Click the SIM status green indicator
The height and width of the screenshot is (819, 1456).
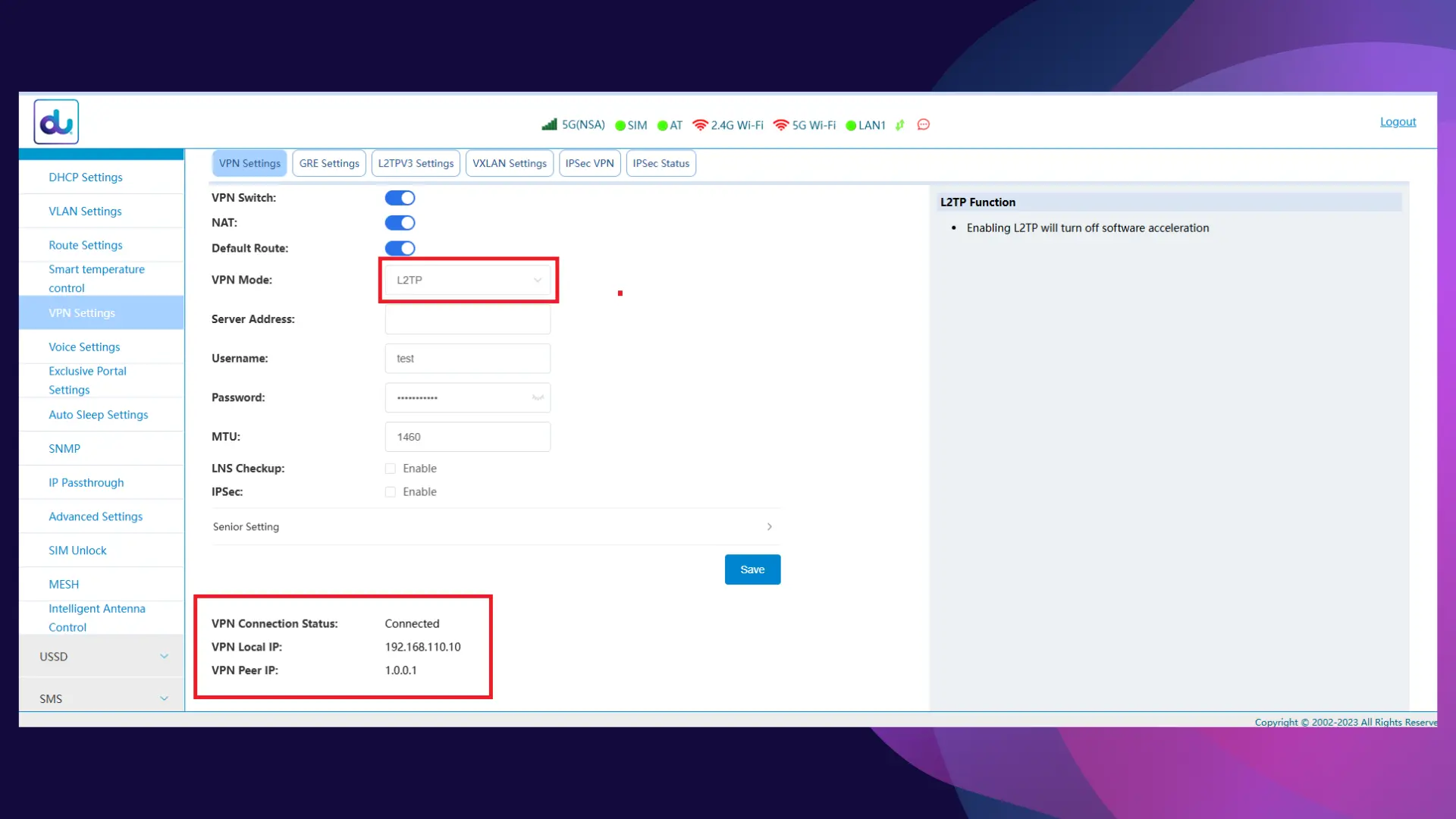[x=620, y=125]
